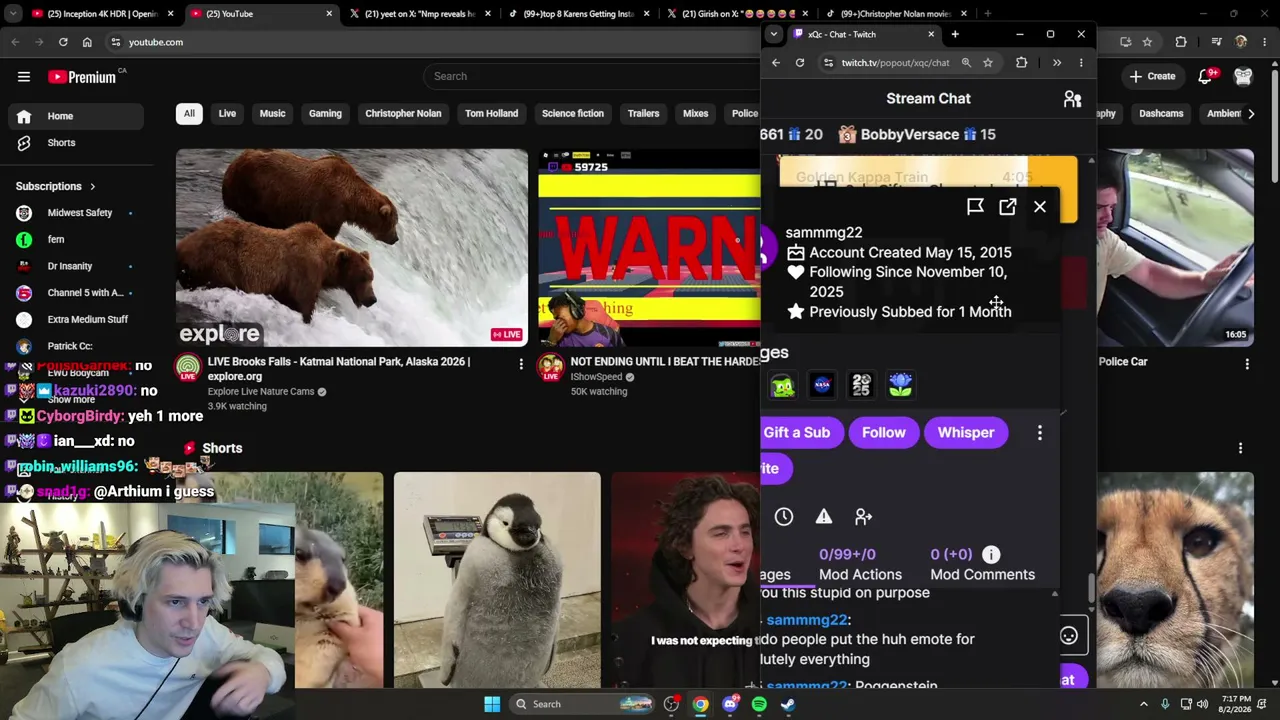The image size is (1280, 720).
Task: Open the IShowSpeed live stream thumbnail
Action: click(649, 248)
